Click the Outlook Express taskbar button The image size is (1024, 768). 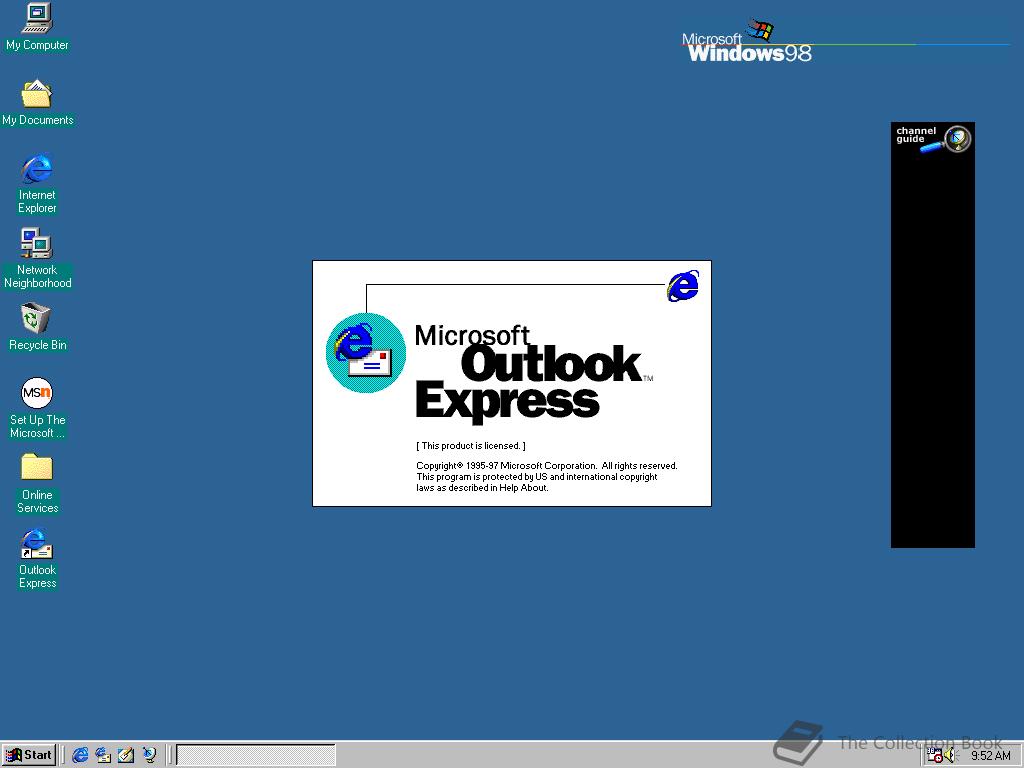pyautogui.click(x=256, y=755)
